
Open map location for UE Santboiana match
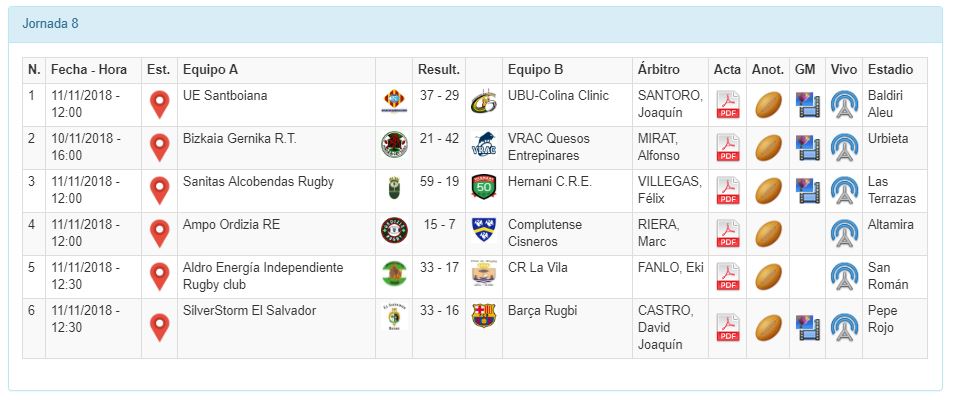[159, 105]
